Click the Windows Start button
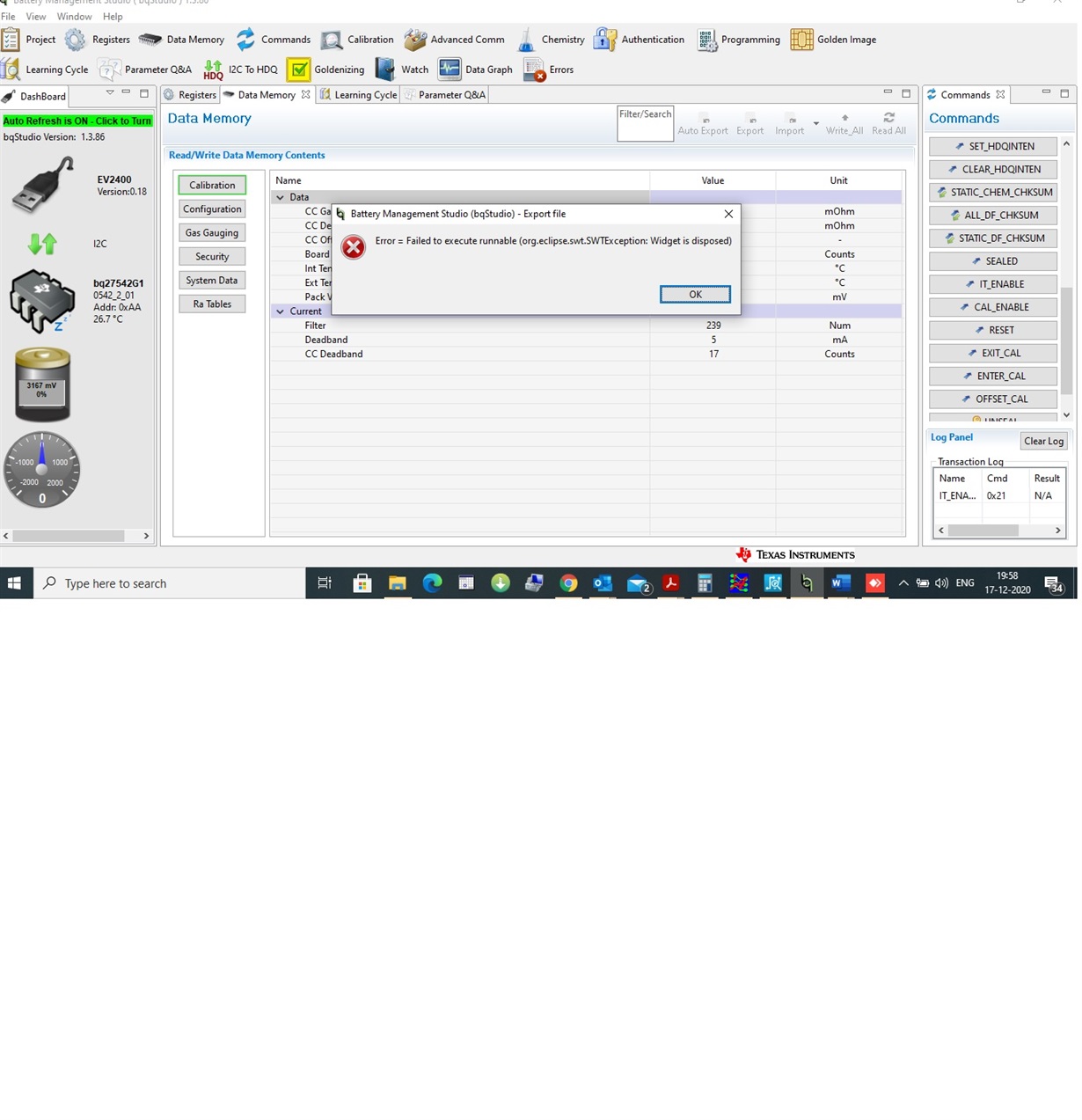 [15, 583]
